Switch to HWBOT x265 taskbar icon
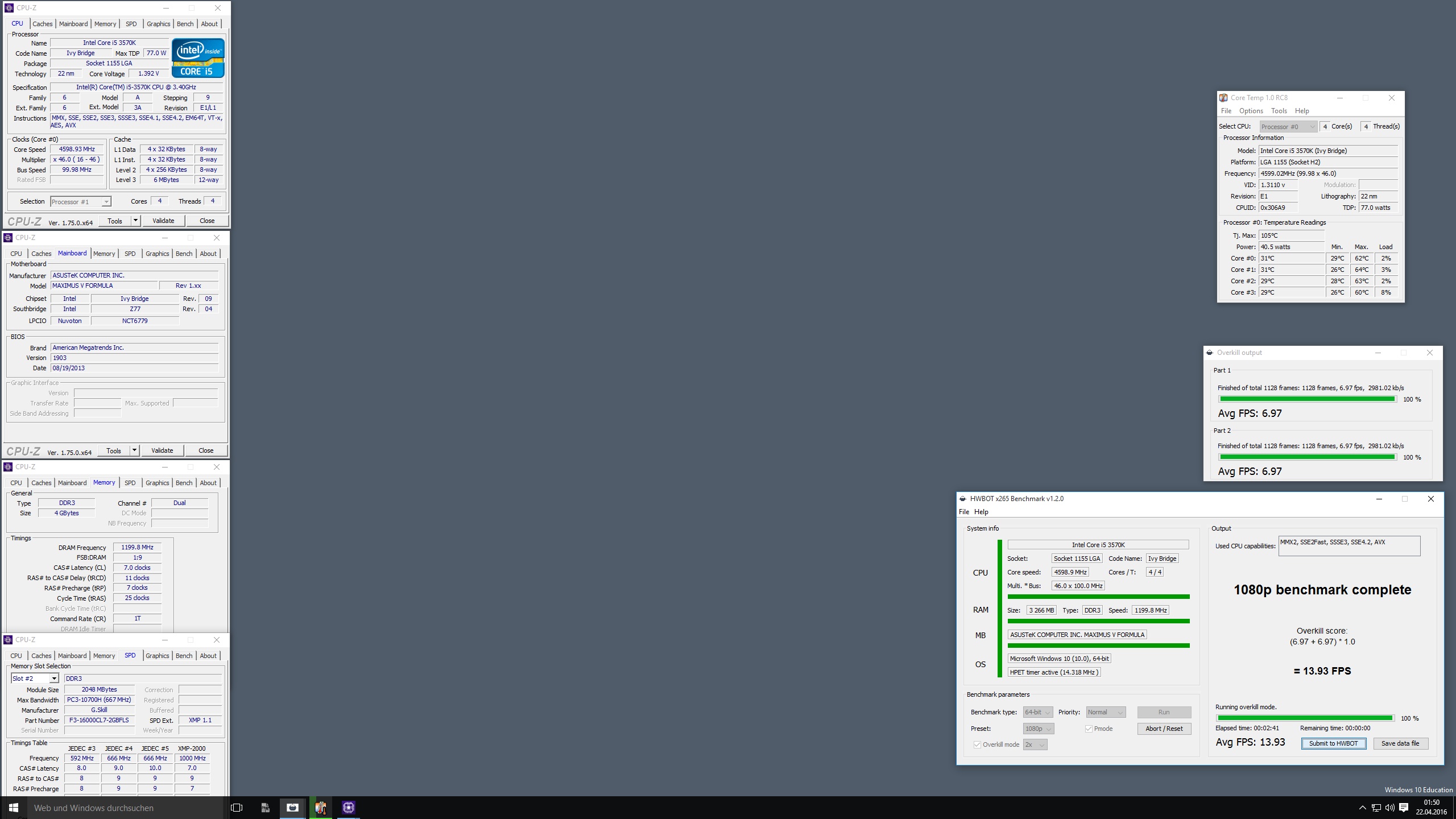Screen dimensions: 1456x819 coord(292,808)
